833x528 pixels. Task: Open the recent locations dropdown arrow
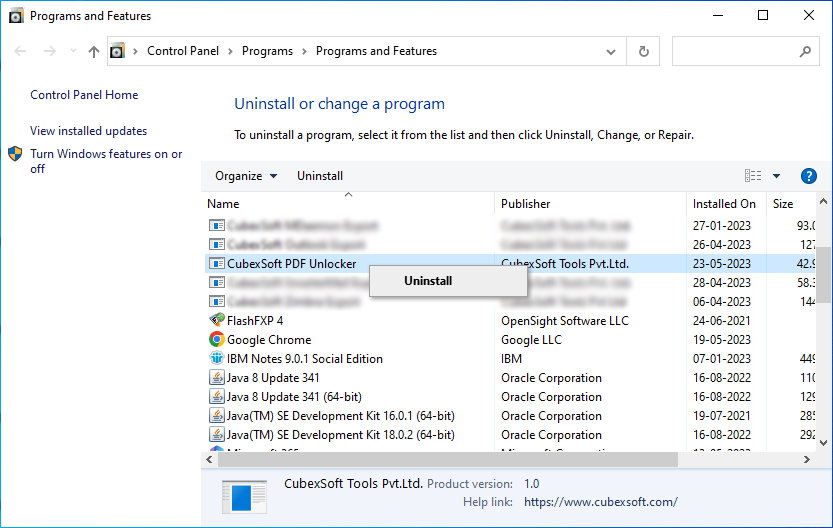tap(73, 51)
